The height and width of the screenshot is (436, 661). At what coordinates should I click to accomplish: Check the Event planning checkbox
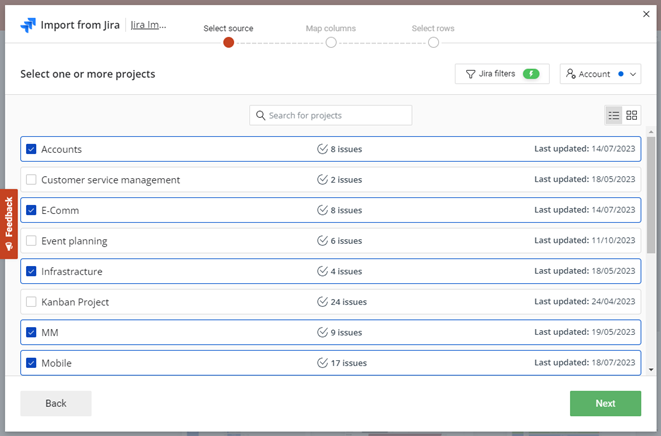31,241
